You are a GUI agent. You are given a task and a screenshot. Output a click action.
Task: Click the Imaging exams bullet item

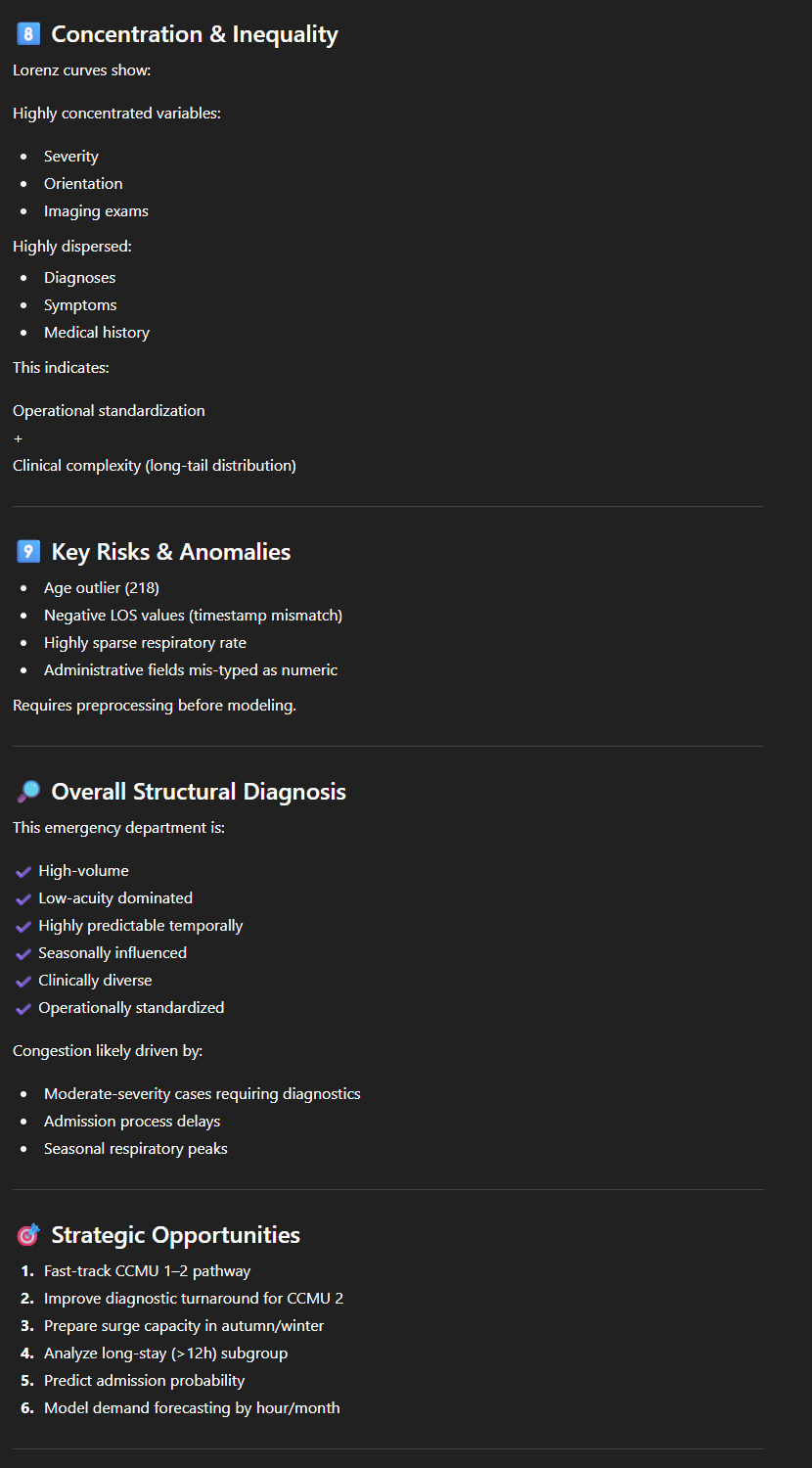[96, 211]
